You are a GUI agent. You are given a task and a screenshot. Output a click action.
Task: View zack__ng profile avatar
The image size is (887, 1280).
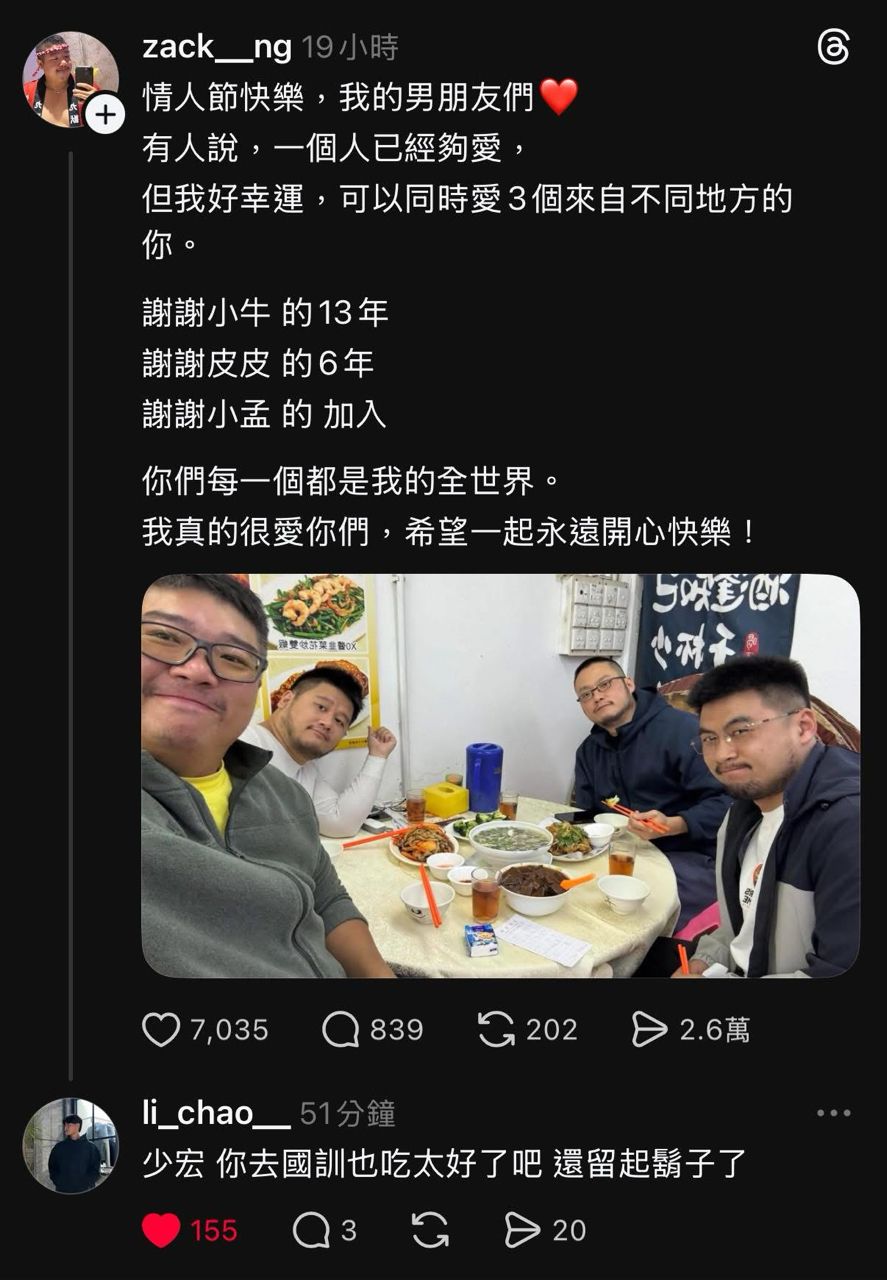[x=70, y=79]
